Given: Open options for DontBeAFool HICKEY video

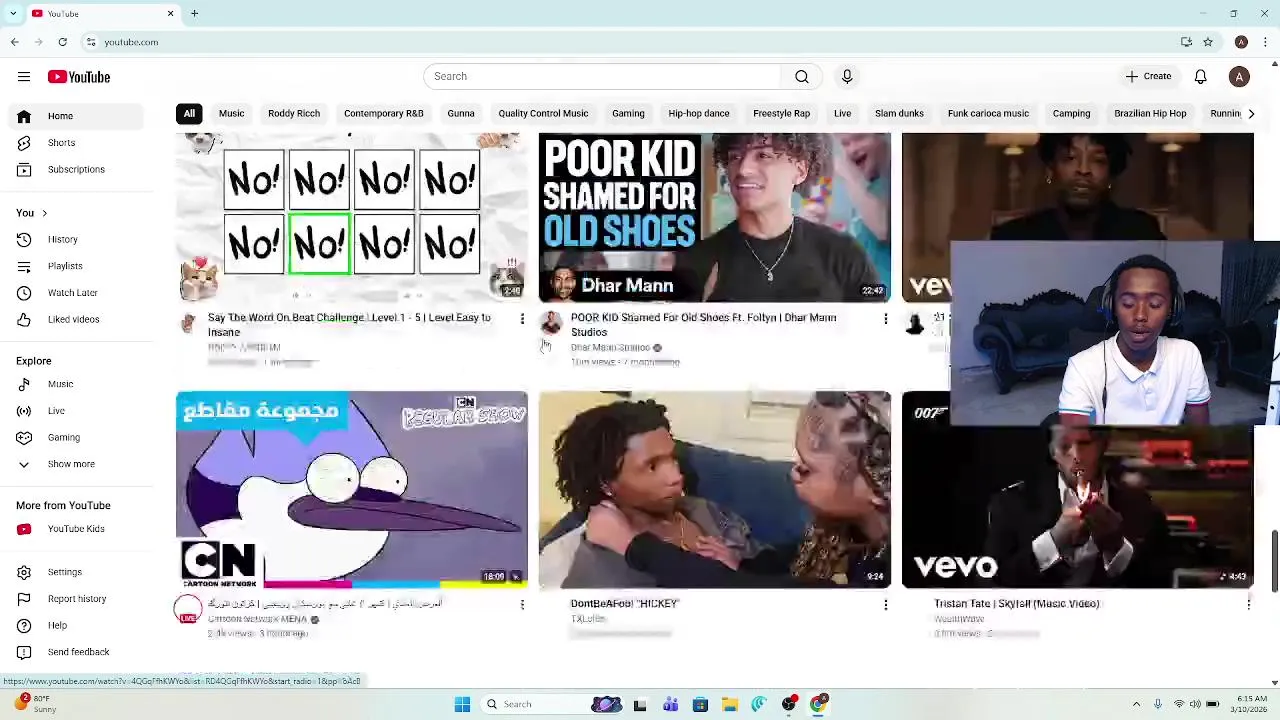Looking at the screenshot, I should click(x=885, y=604).
